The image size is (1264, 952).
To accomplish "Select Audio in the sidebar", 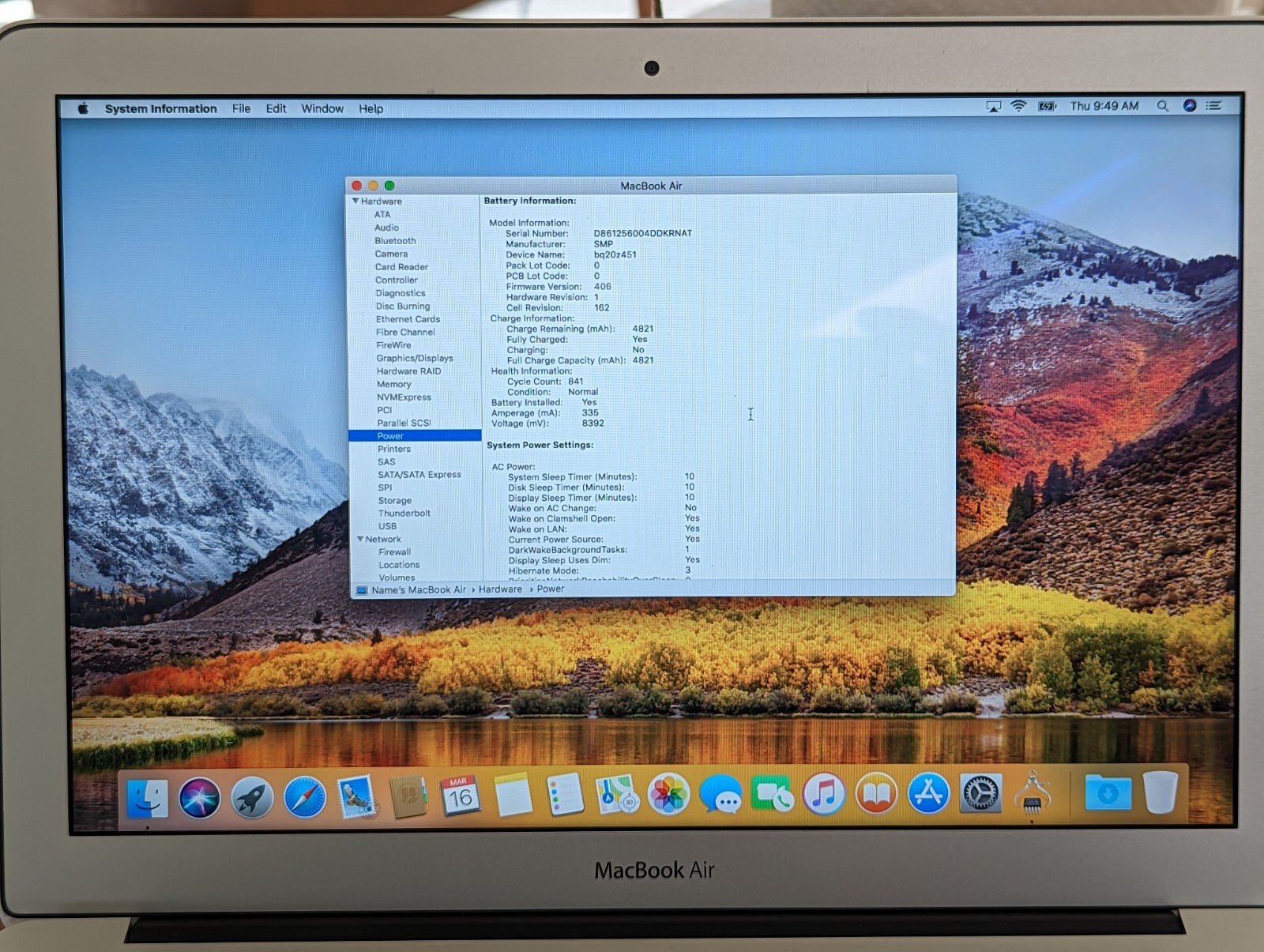I will [386, 228].
